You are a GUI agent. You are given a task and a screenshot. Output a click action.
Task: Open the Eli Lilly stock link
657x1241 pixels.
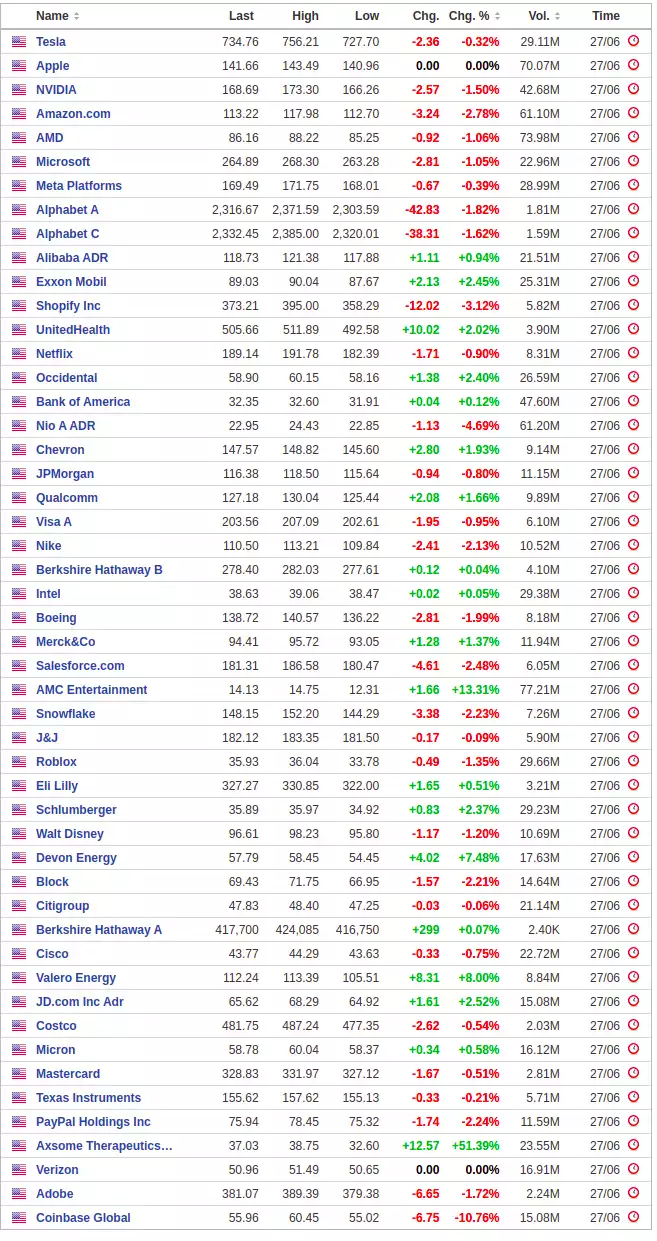click(57, 786)
